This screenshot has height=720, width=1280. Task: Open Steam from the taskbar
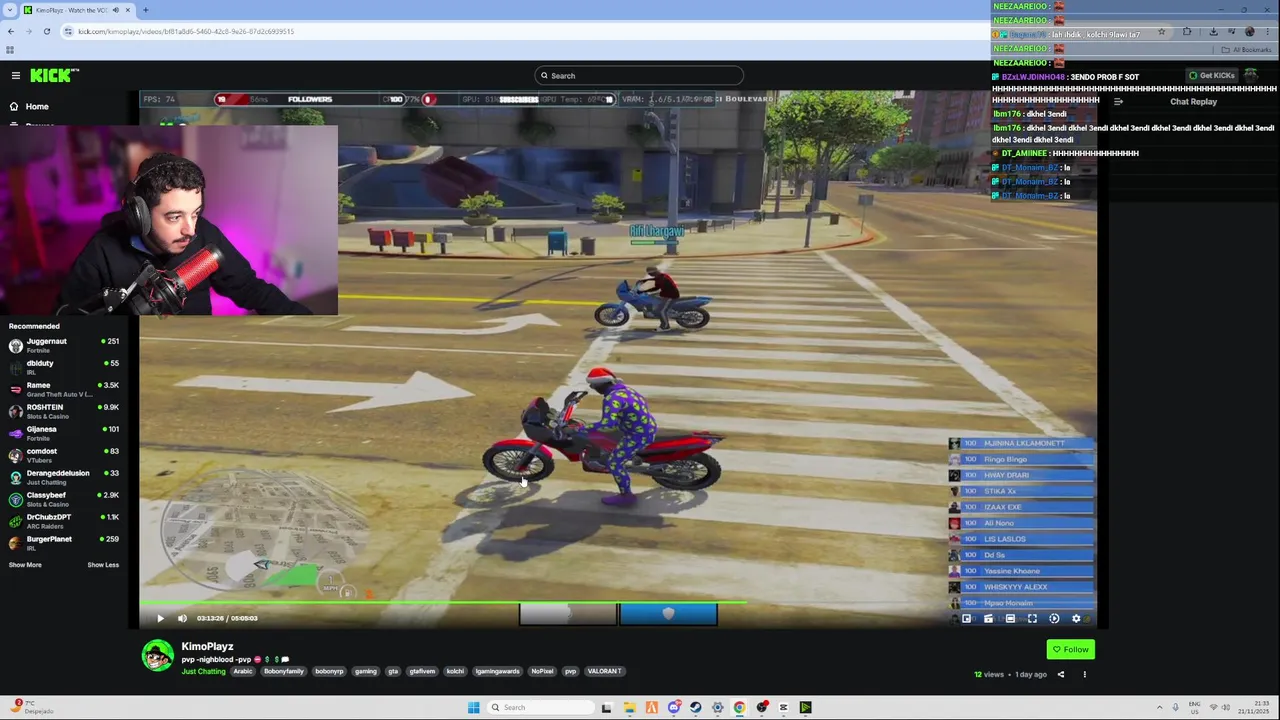coord(696,708)
